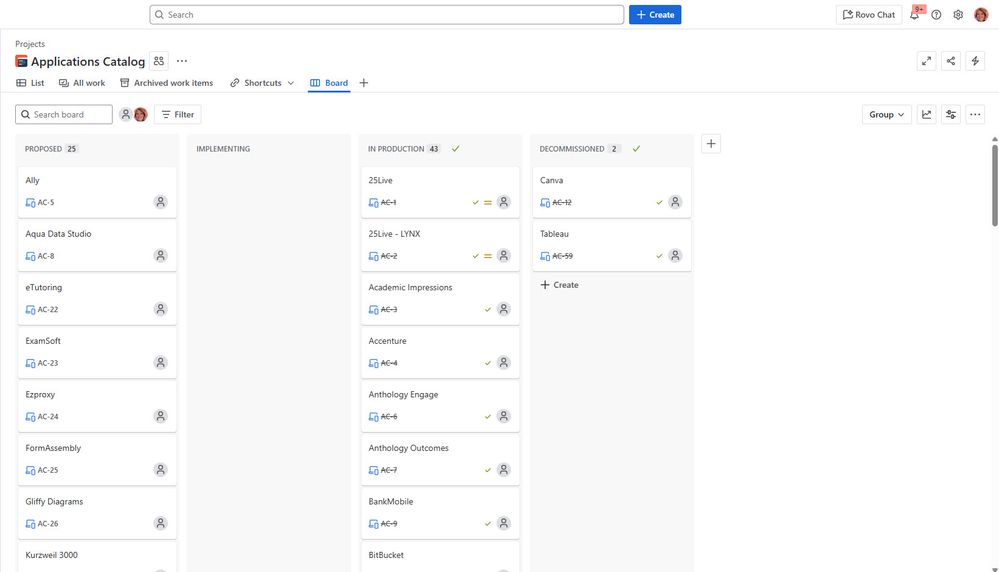999x572 pixels.
Task: Click the assignee icon on the Accenture card
Action: click(x=503, y=362)
